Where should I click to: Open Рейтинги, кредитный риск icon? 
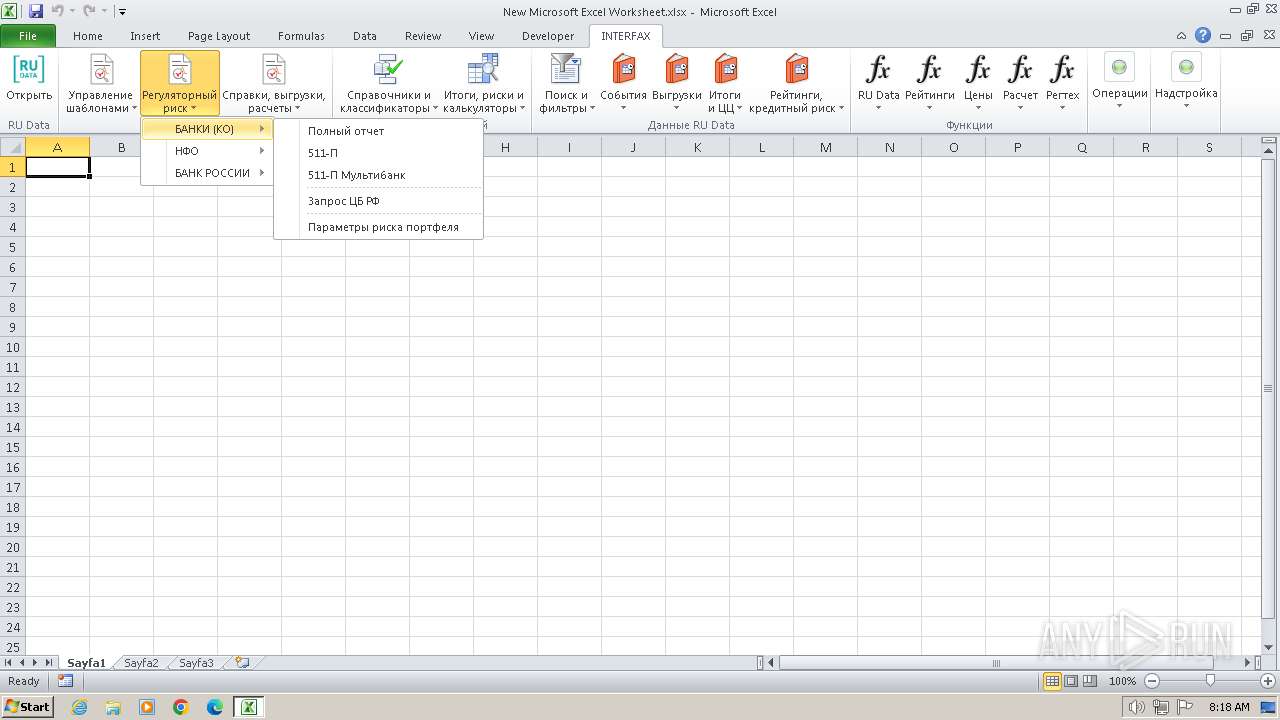click(796, 70)
